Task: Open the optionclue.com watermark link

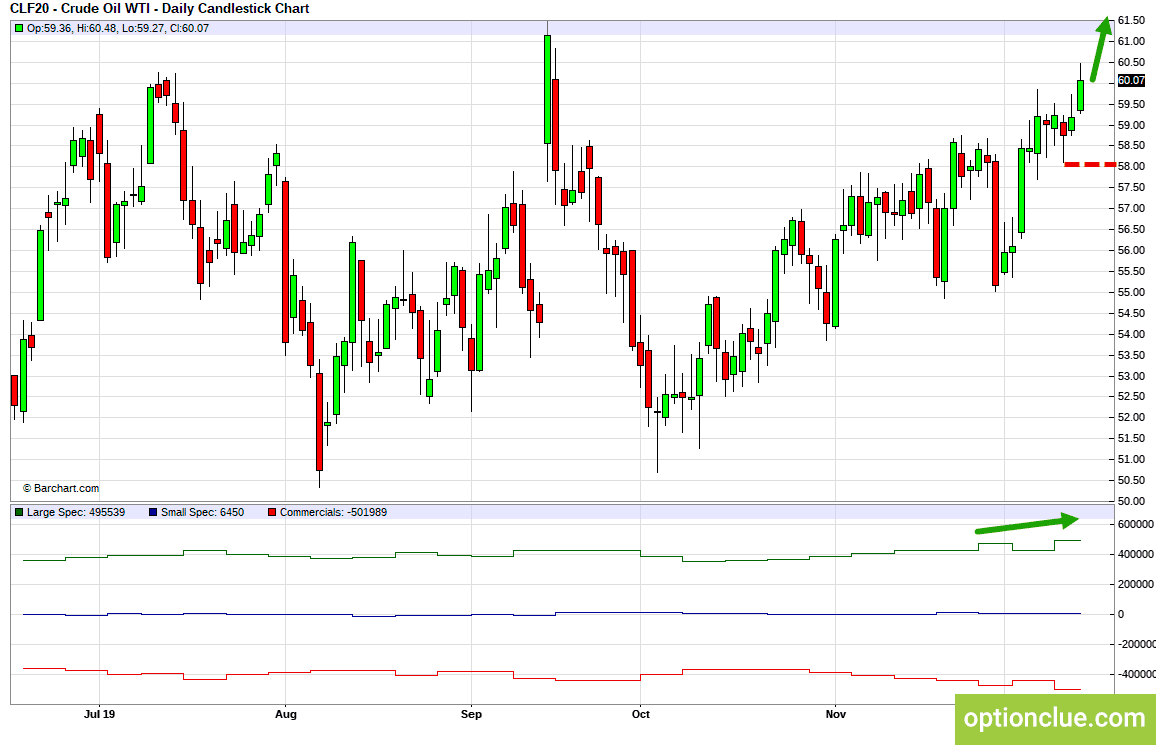Action: (x=1055, y=718)
